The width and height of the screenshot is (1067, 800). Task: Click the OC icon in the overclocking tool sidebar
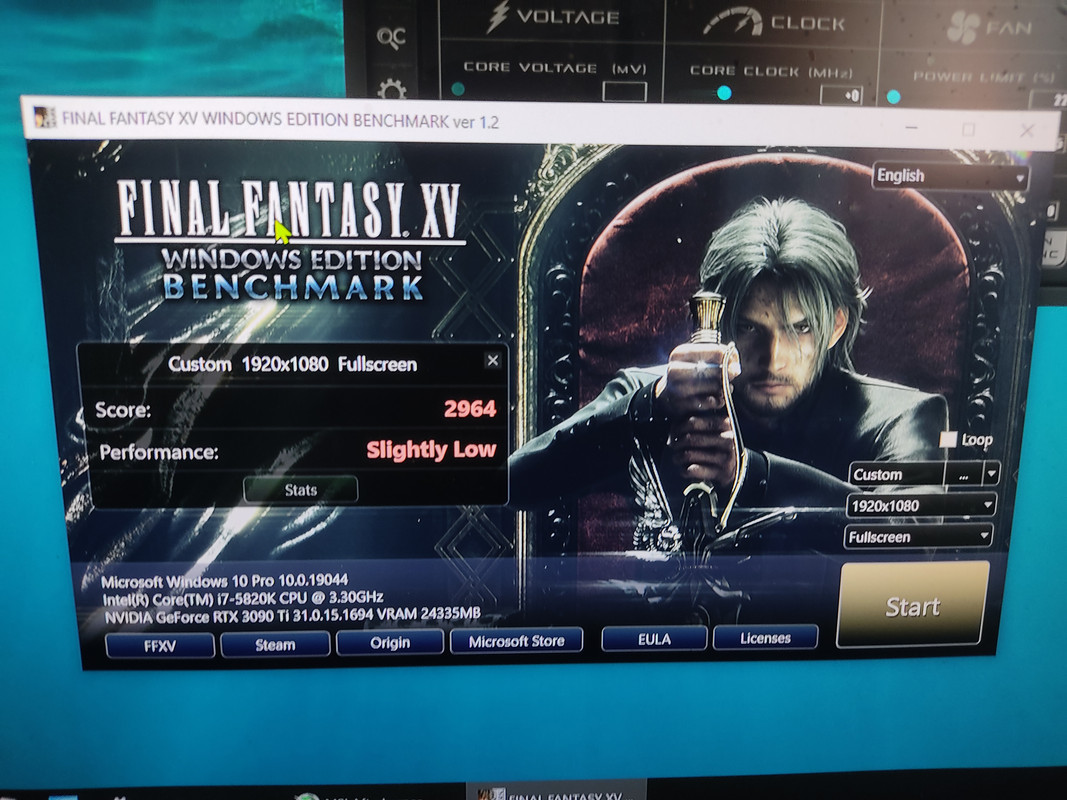391,37
